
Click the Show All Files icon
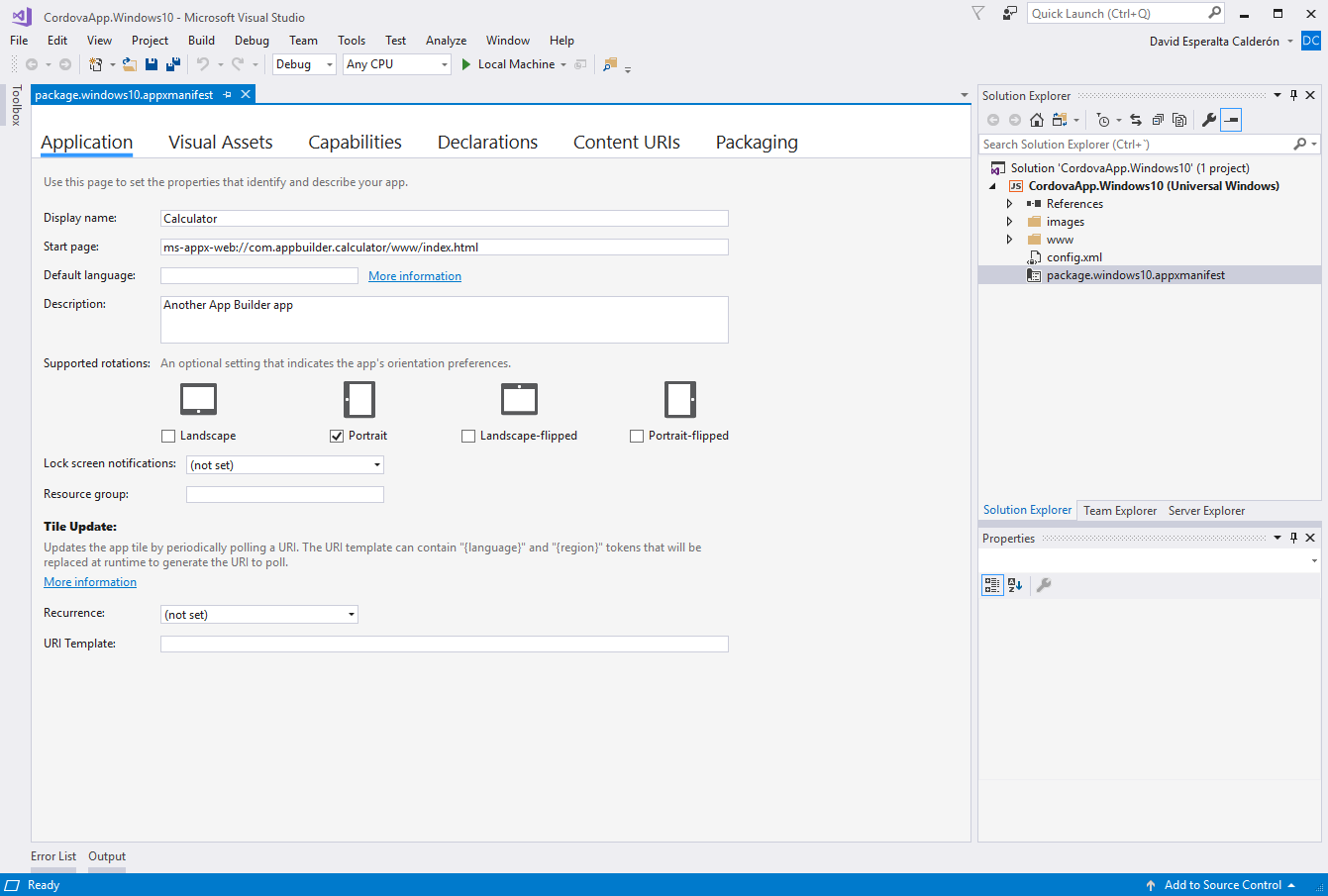[x=1179, y=120]
